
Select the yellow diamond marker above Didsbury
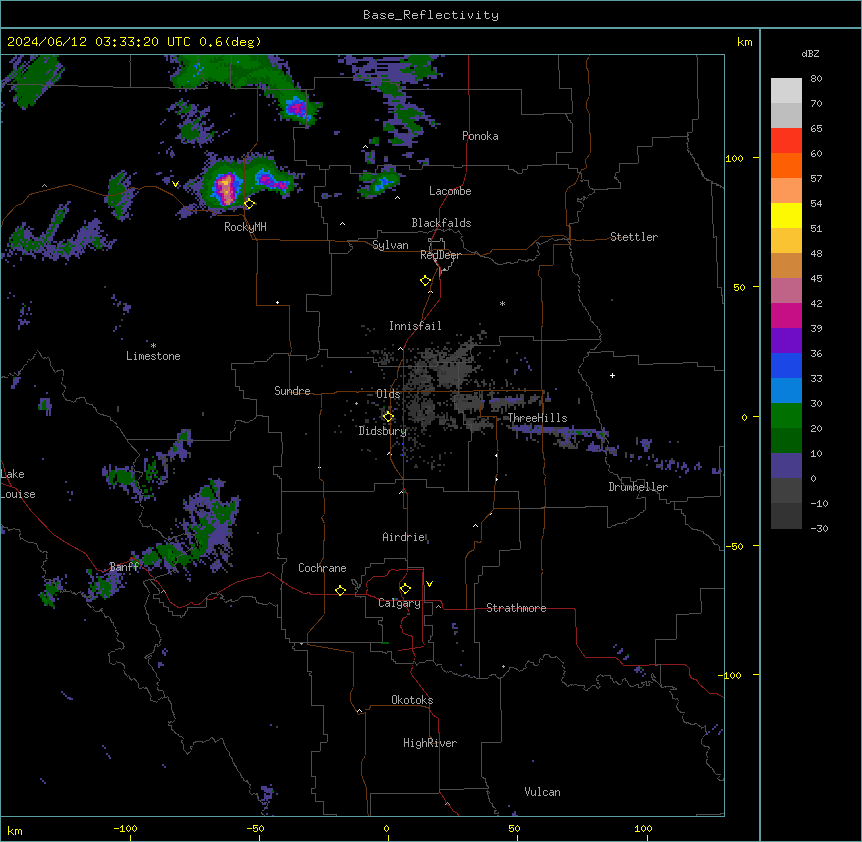pyautogui.click(x=388, y=416)
